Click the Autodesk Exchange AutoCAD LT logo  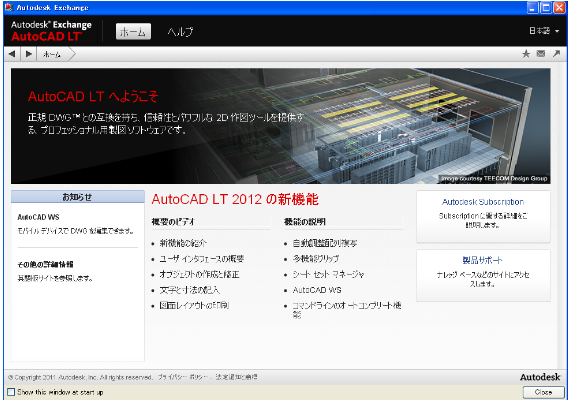tap(51, 31)
